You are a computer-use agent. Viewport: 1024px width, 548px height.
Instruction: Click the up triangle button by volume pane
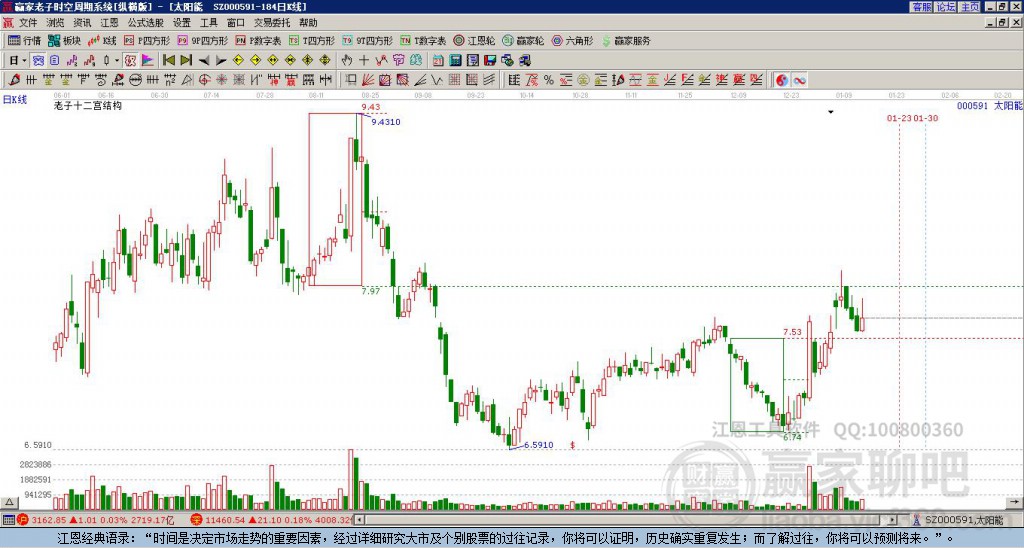click(9, 502)
